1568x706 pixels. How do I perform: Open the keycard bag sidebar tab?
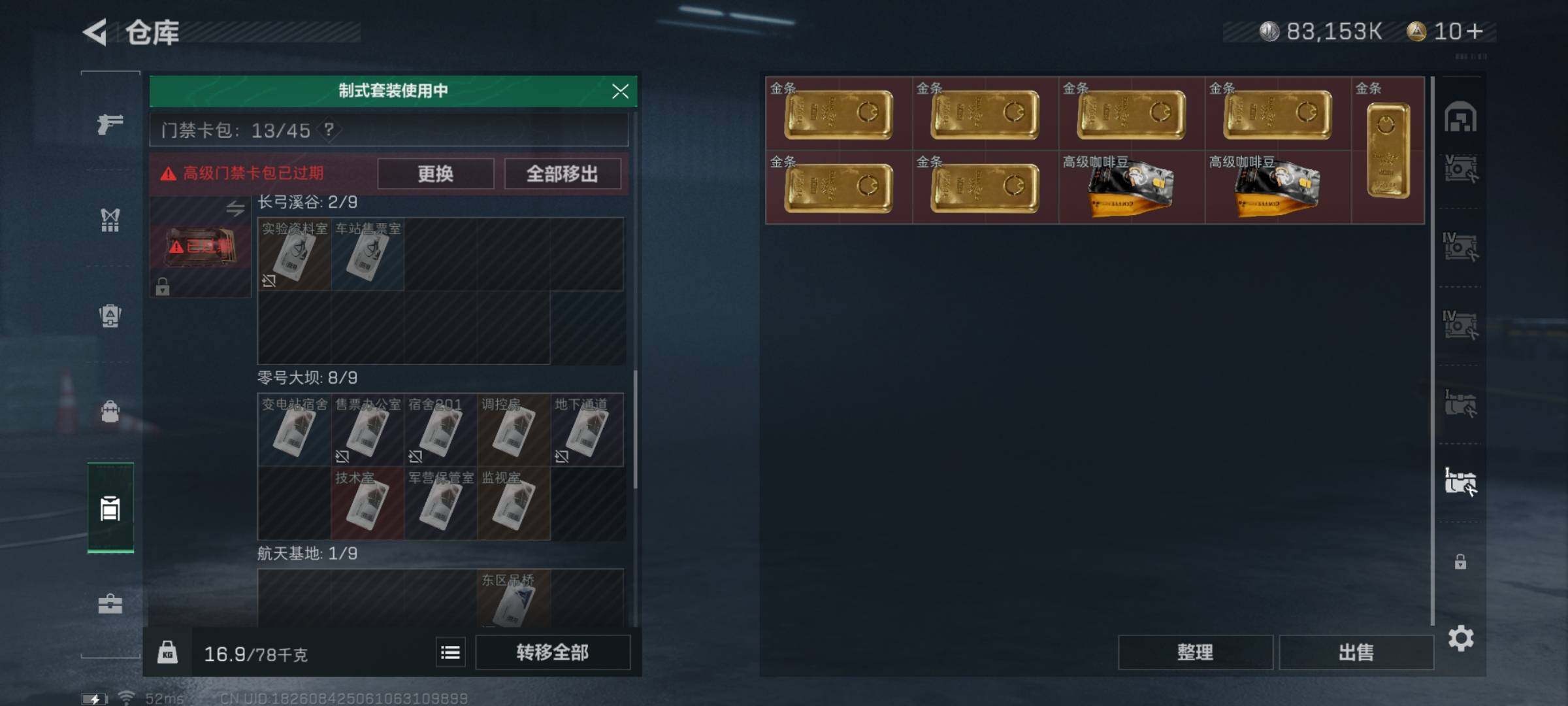[110, 507]
